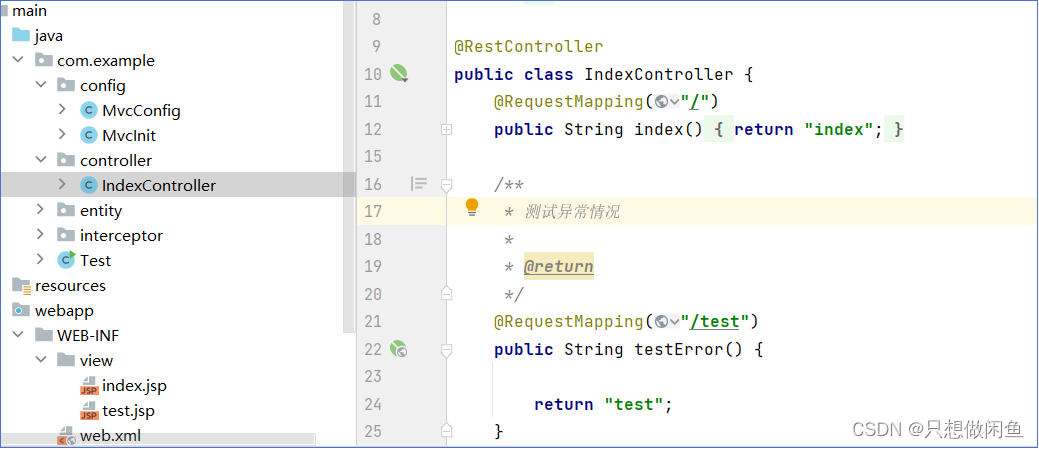This screenshot has height=449, width=1039.
Task: Expand the folded index() method body
Action: click(x=447, y=130)
